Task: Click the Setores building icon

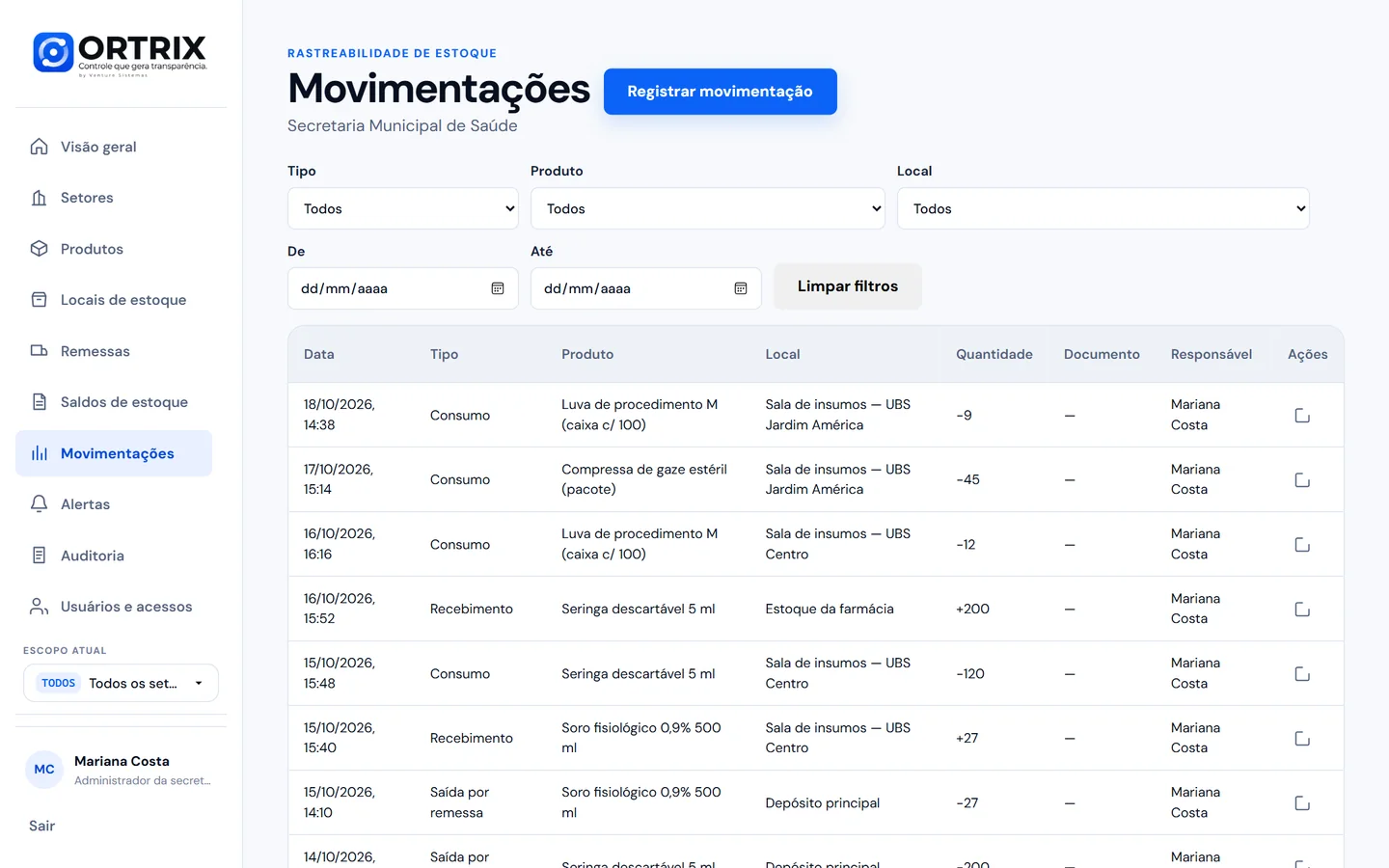Action: click(39, 198)
